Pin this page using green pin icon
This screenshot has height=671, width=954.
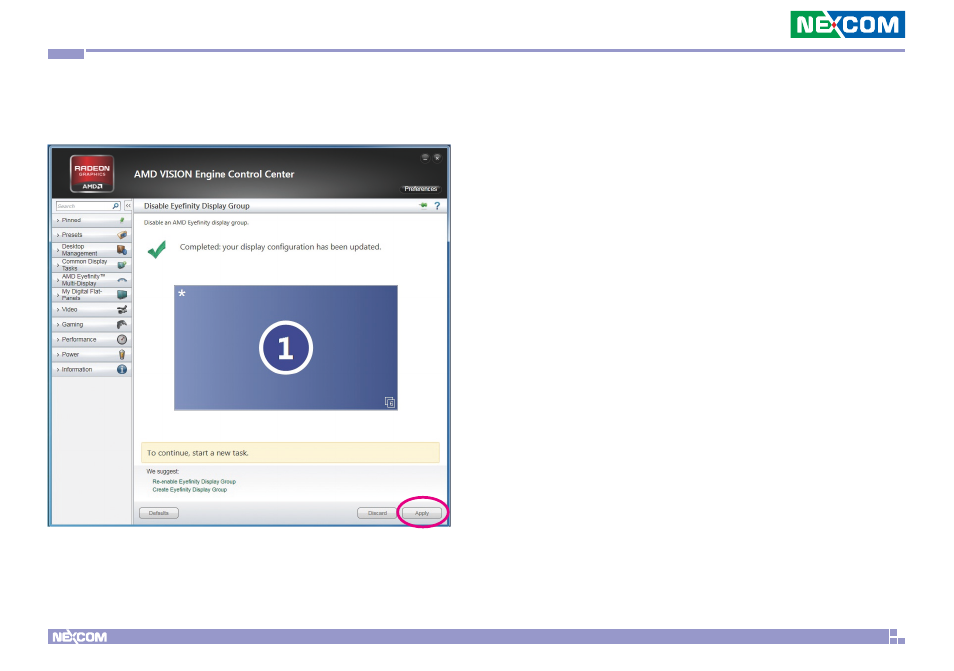point(423,206)
